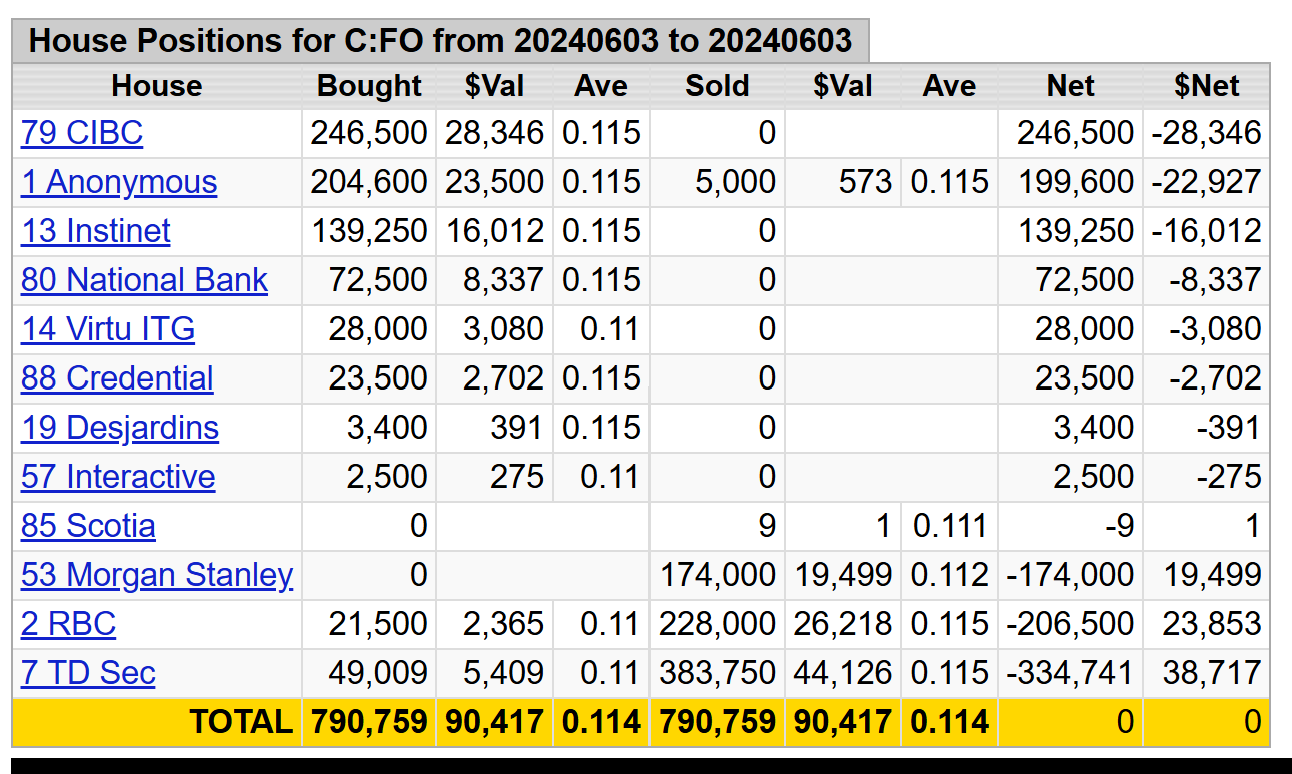
Task: Click the TOTAL row label
Action: [241, 722]
